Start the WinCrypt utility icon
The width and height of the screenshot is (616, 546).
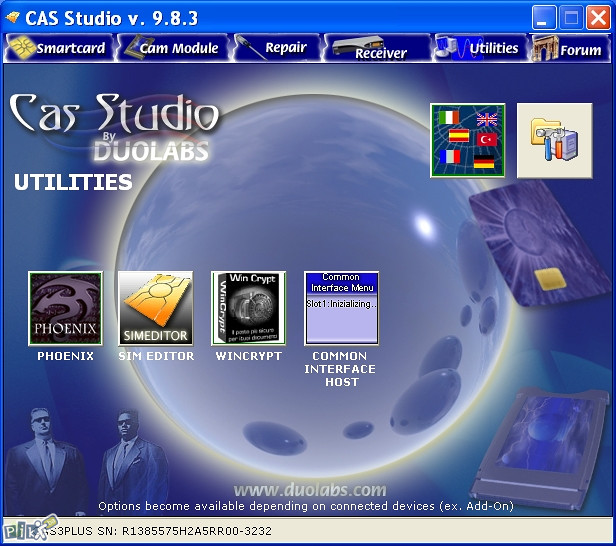point(248,309)
